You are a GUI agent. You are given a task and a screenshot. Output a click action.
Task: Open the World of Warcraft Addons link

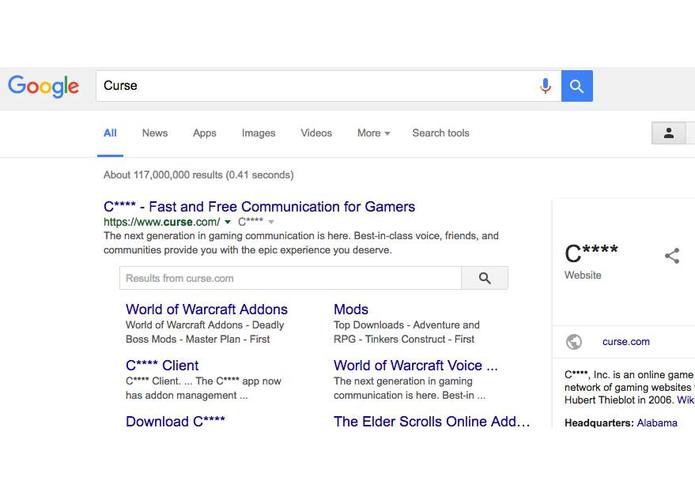[x=207, y=309]
